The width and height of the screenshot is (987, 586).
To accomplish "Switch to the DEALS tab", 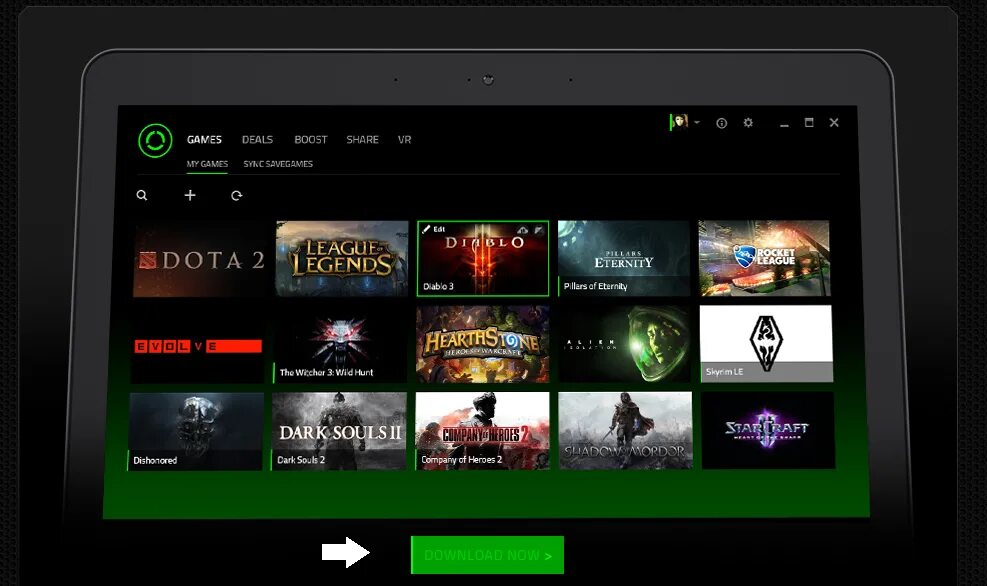I will [257, 140].
